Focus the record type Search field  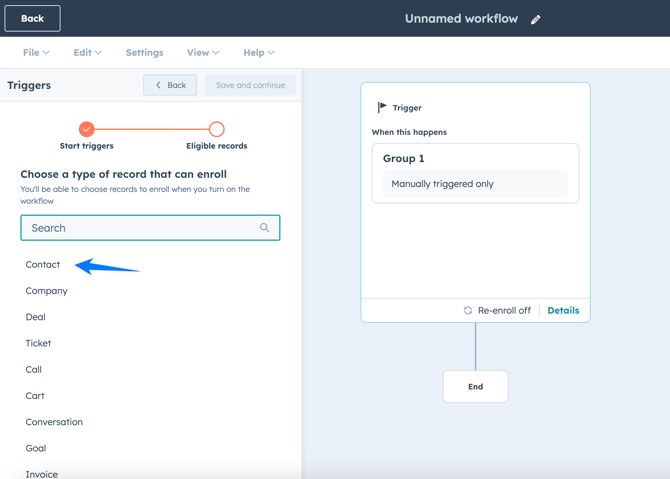click(140, 228)
